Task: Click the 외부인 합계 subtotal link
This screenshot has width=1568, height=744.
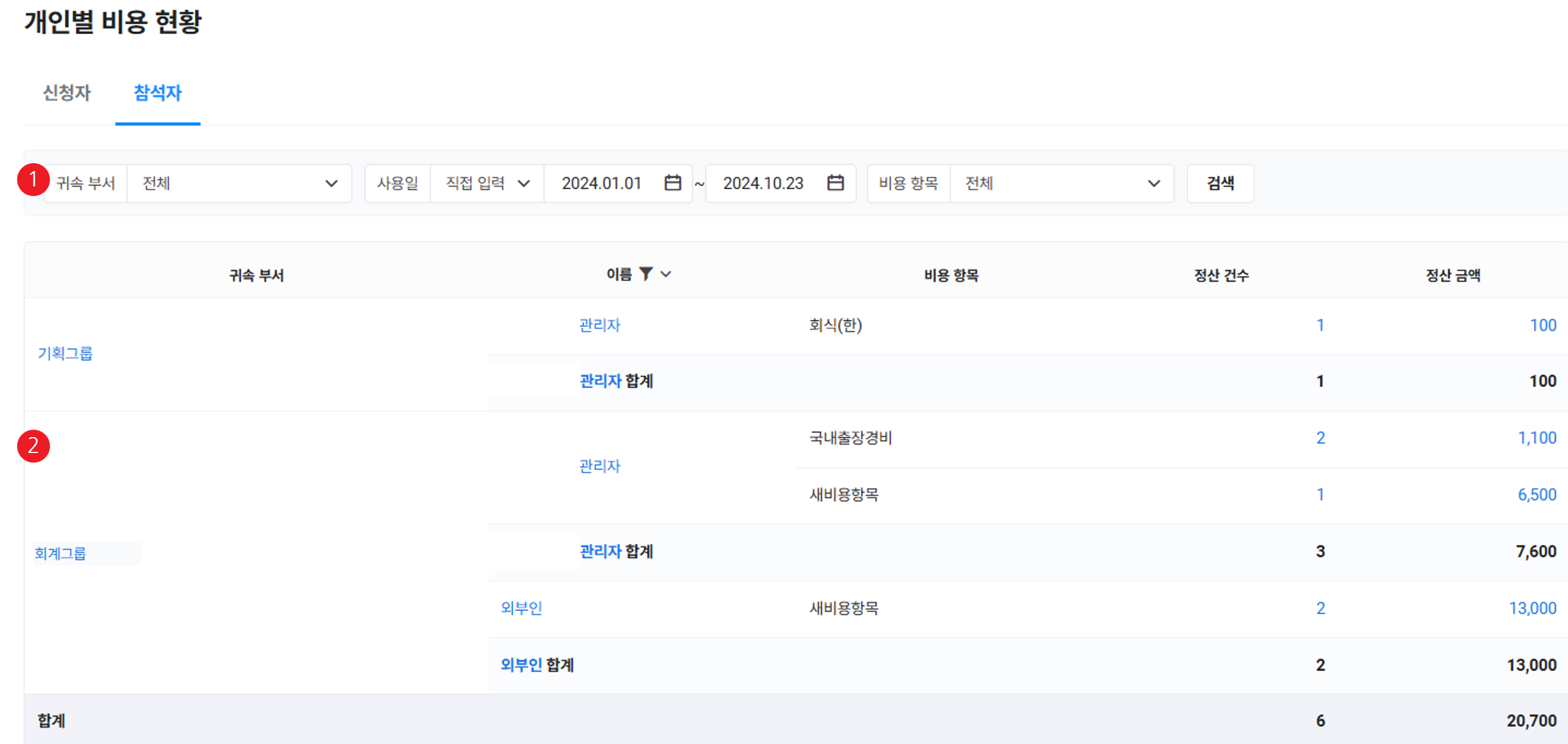Action: click(x=521, y=664)
